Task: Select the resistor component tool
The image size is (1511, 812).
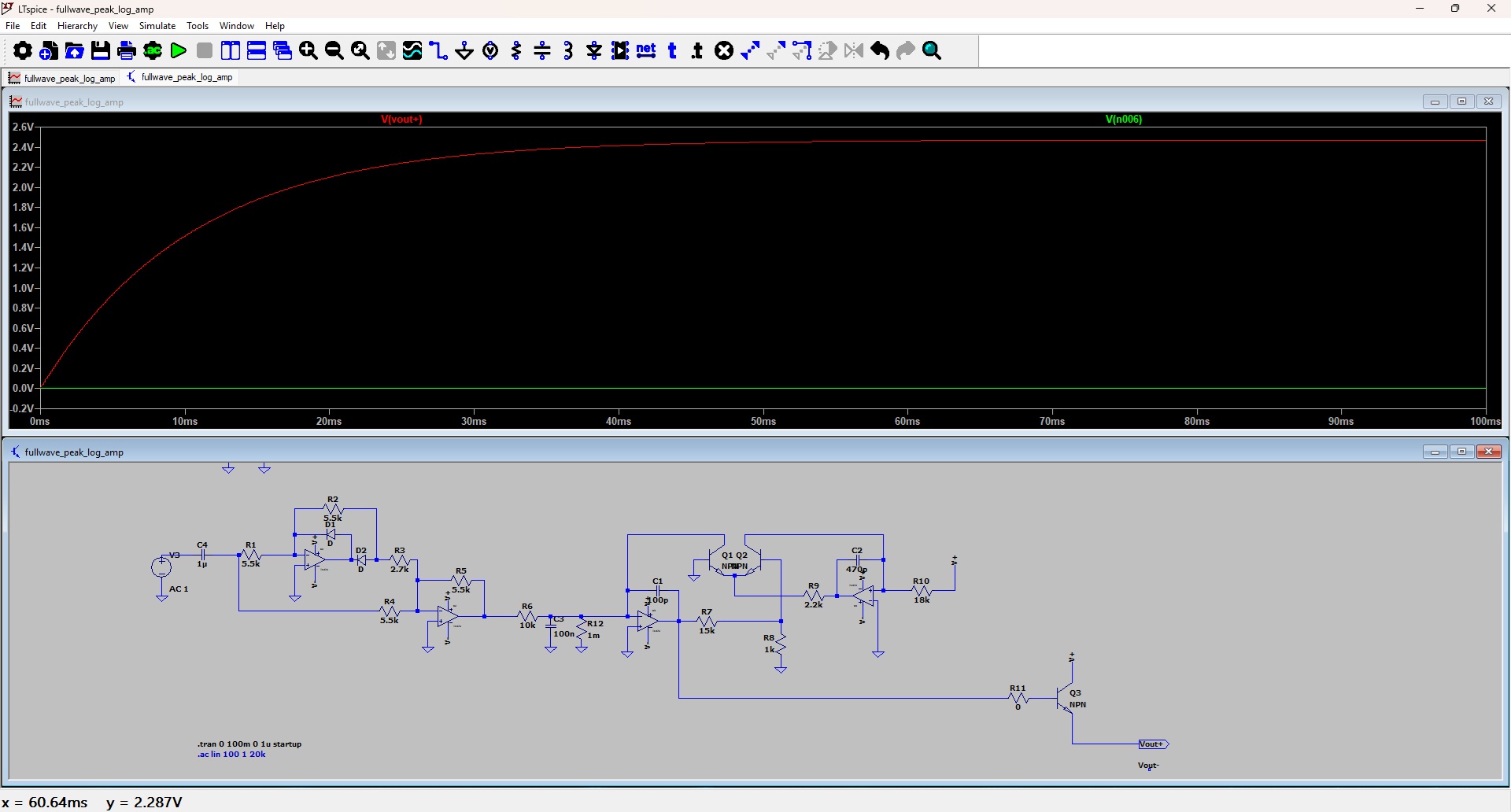Action: click(516, 51)
